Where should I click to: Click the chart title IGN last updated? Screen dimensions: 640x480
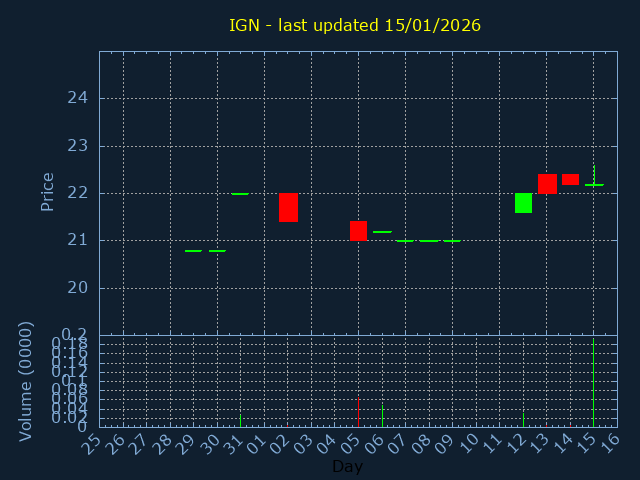(x=355, y=25)
